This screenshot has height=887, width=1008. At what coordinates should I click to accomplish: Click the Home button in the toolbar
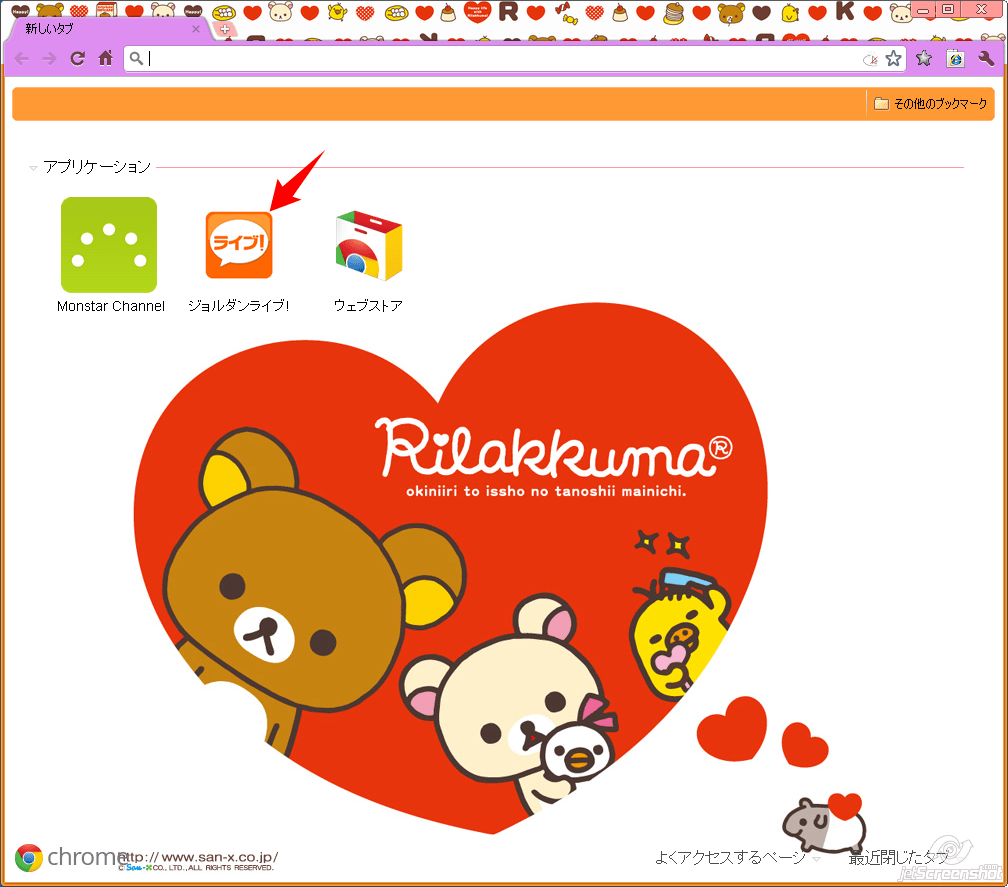click(105, 58)
